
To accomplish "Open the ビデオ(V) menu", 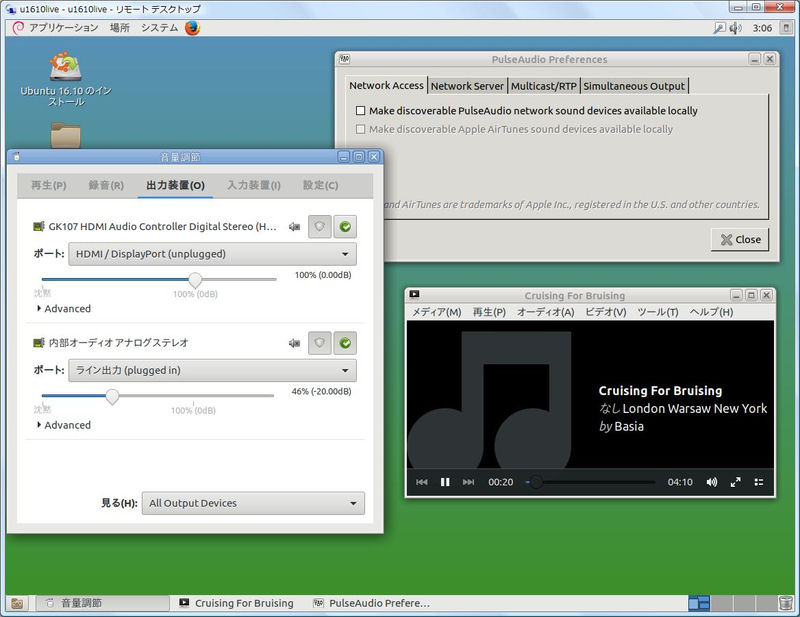I will point(606,312).
